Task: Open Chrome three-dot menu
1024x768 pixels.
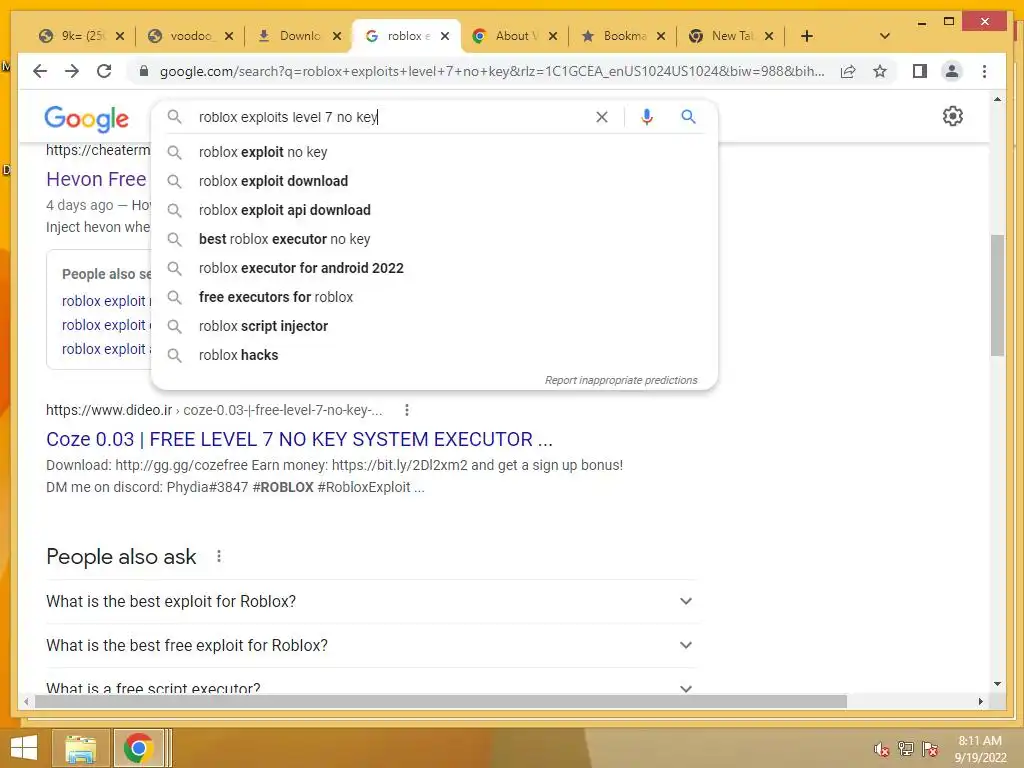Action: pos(984,71)
